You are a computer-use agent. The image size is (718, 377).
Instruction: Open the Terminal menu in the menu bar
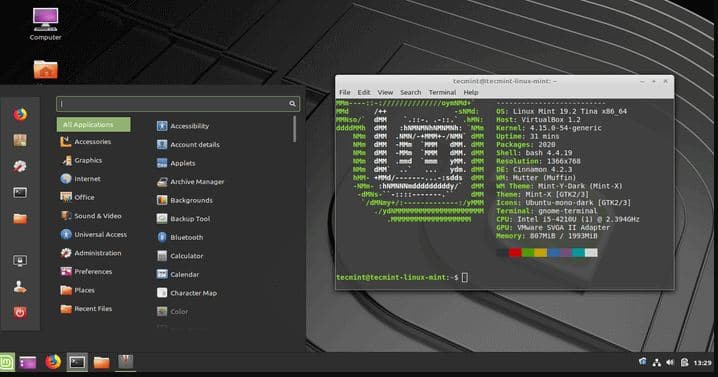click(442, 92)
